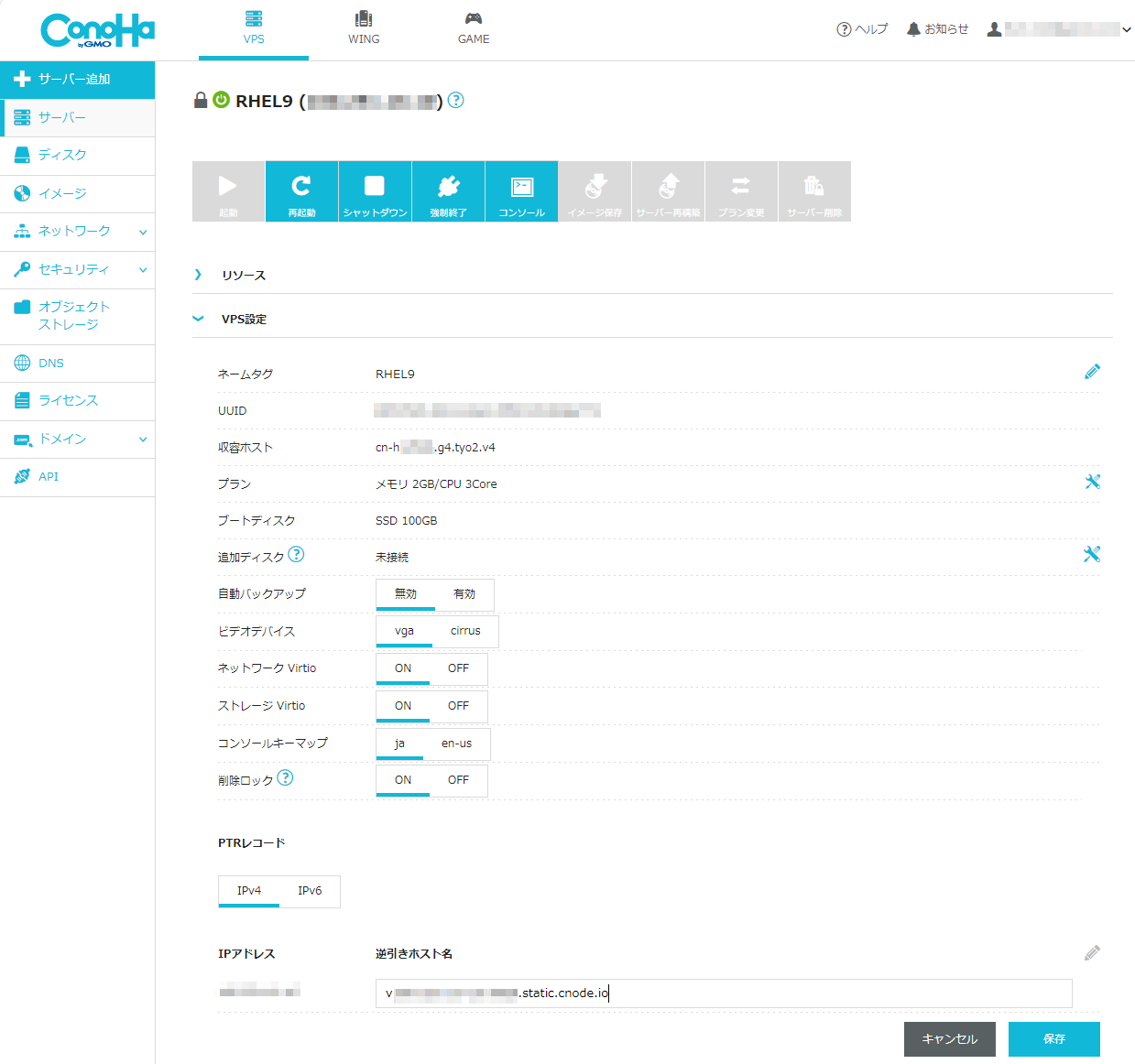This screenshot has height=1064, width=1135.
Task: Focus the 逆引きホスト名 input field
Action: (x=724, y=993)
